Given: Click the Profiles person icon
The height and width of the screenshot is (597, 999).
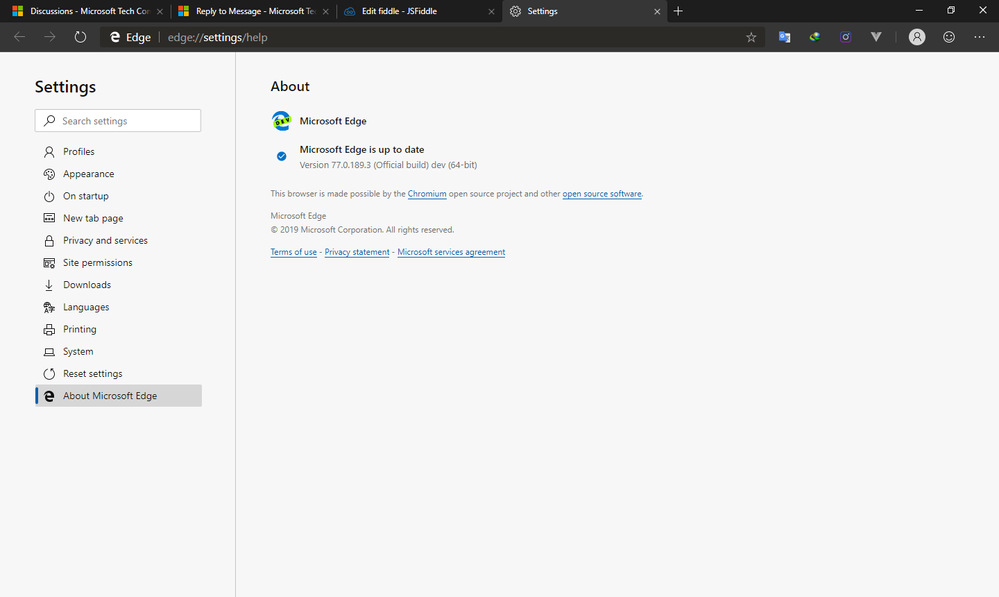Looking at the screenshot, I should point(49,152).
